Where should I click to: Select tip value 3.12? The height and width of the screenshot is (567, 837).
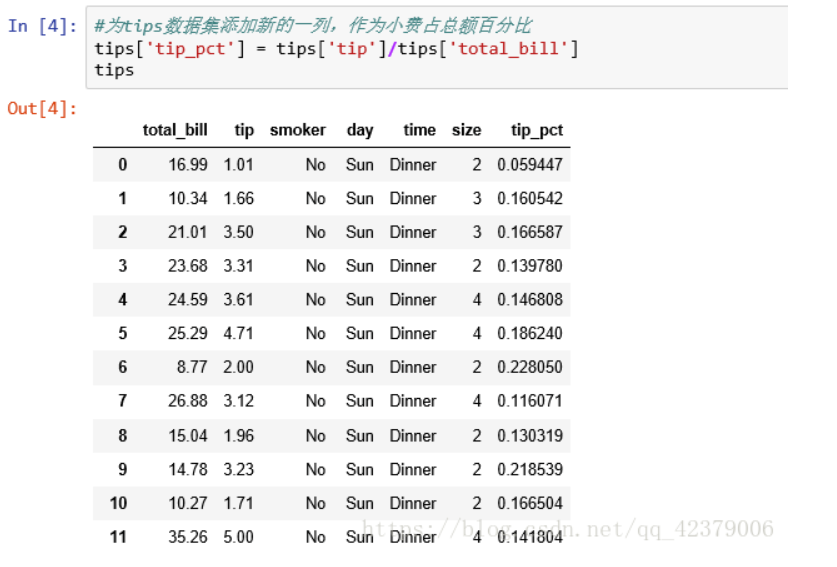239,401
